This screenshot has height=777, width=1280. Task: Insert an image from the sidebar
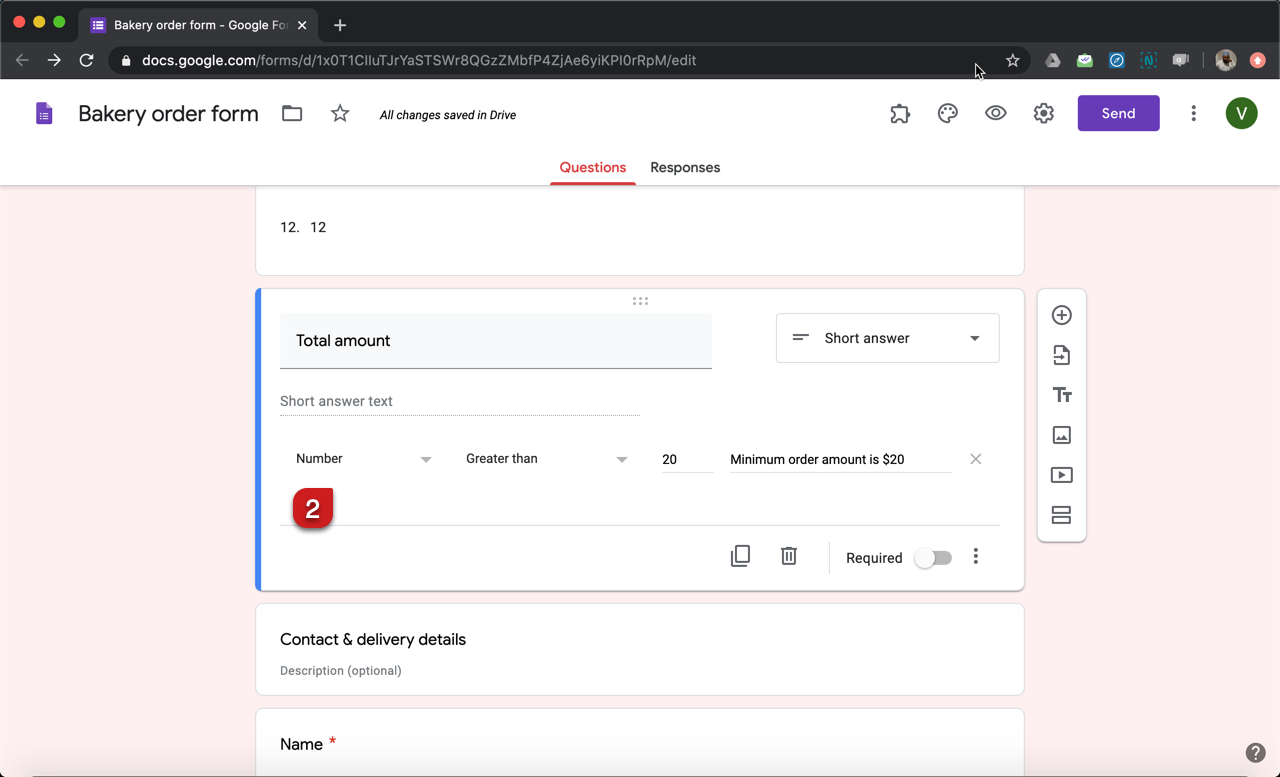1061,435
